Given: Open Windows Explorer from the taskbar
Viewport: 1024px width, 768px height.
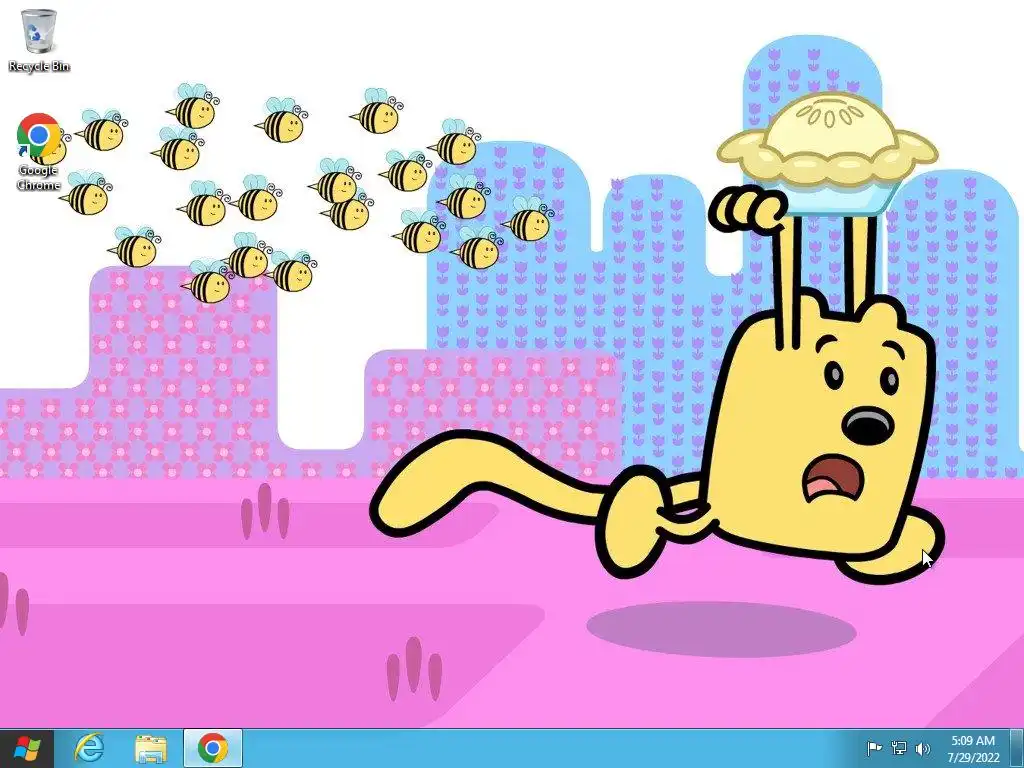Looking at the screenshot, I should pyautogui.click(x=151, y=748).
